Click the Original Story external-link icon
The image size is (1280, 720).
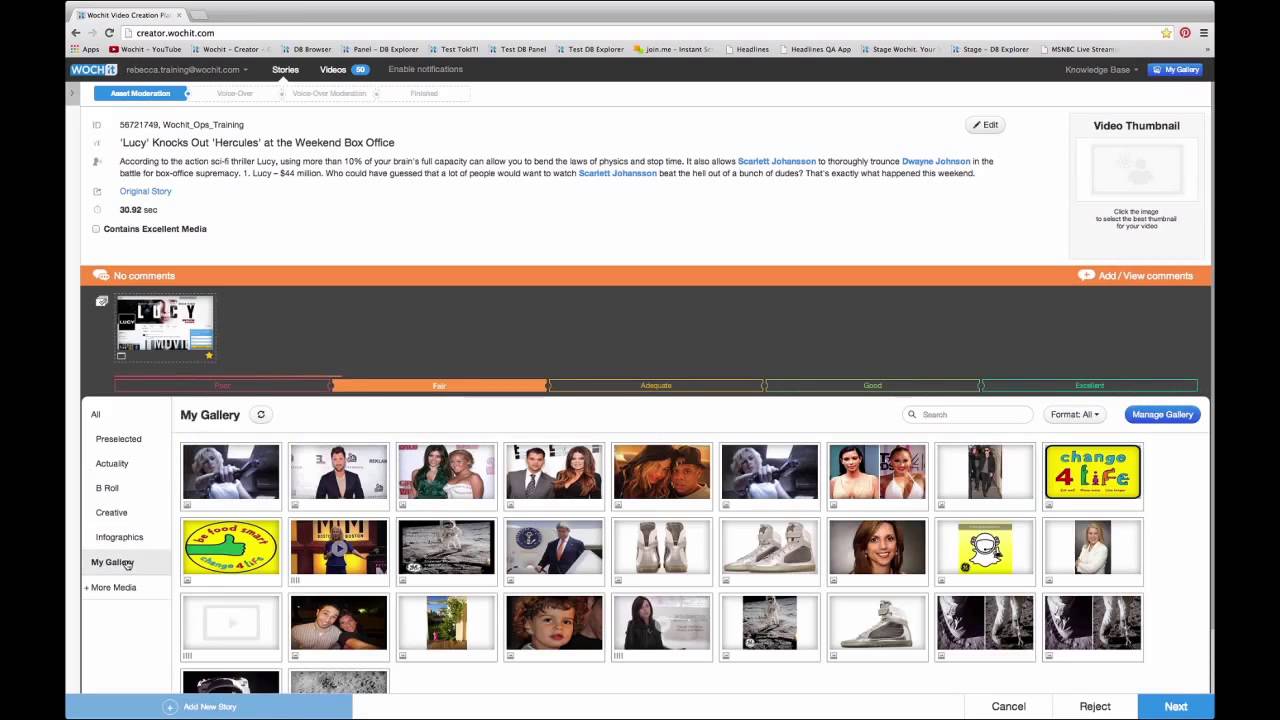(x=97, y=191)
